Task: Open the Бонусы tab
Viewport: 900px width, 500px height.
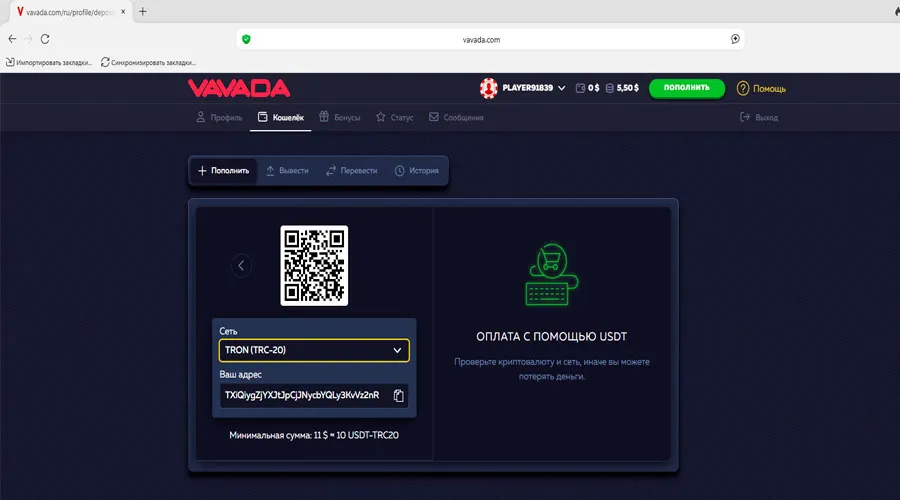Action: (340, 117)
